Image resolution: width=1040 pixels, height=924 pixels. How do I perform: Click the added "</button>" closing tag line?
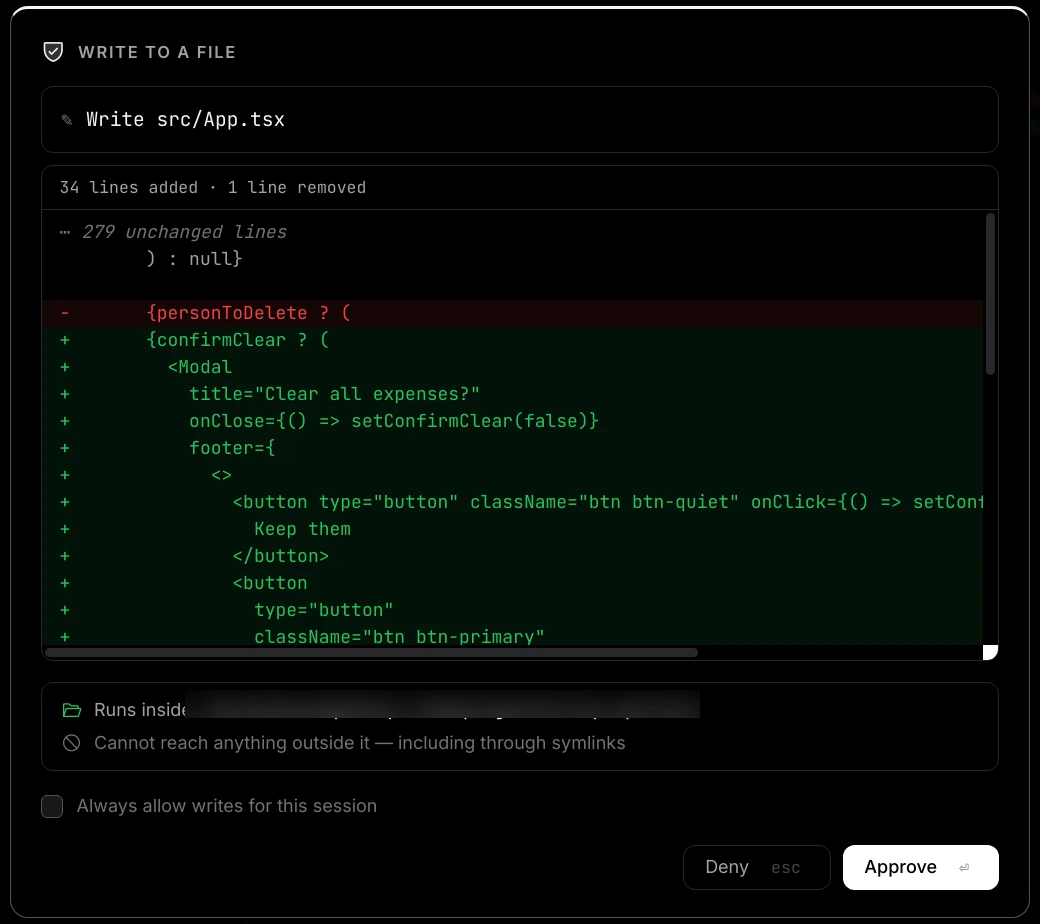tap(513, 556)
